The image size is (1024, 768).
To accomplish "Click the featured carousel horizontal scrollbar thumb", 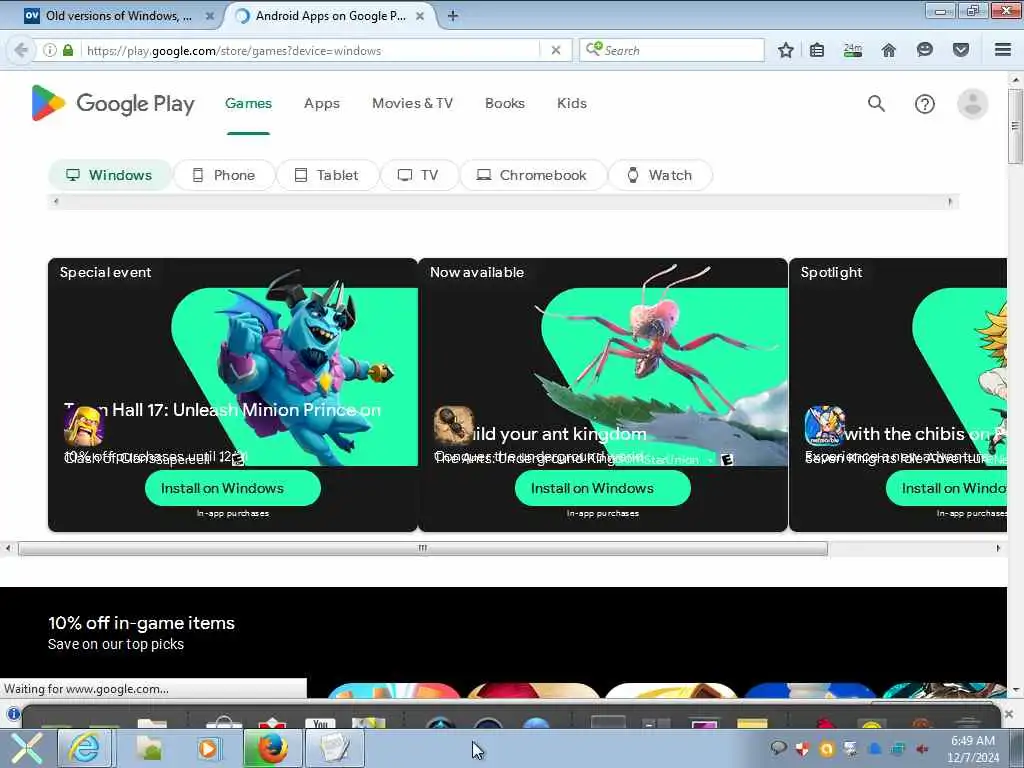I will (x=423, y=549).
